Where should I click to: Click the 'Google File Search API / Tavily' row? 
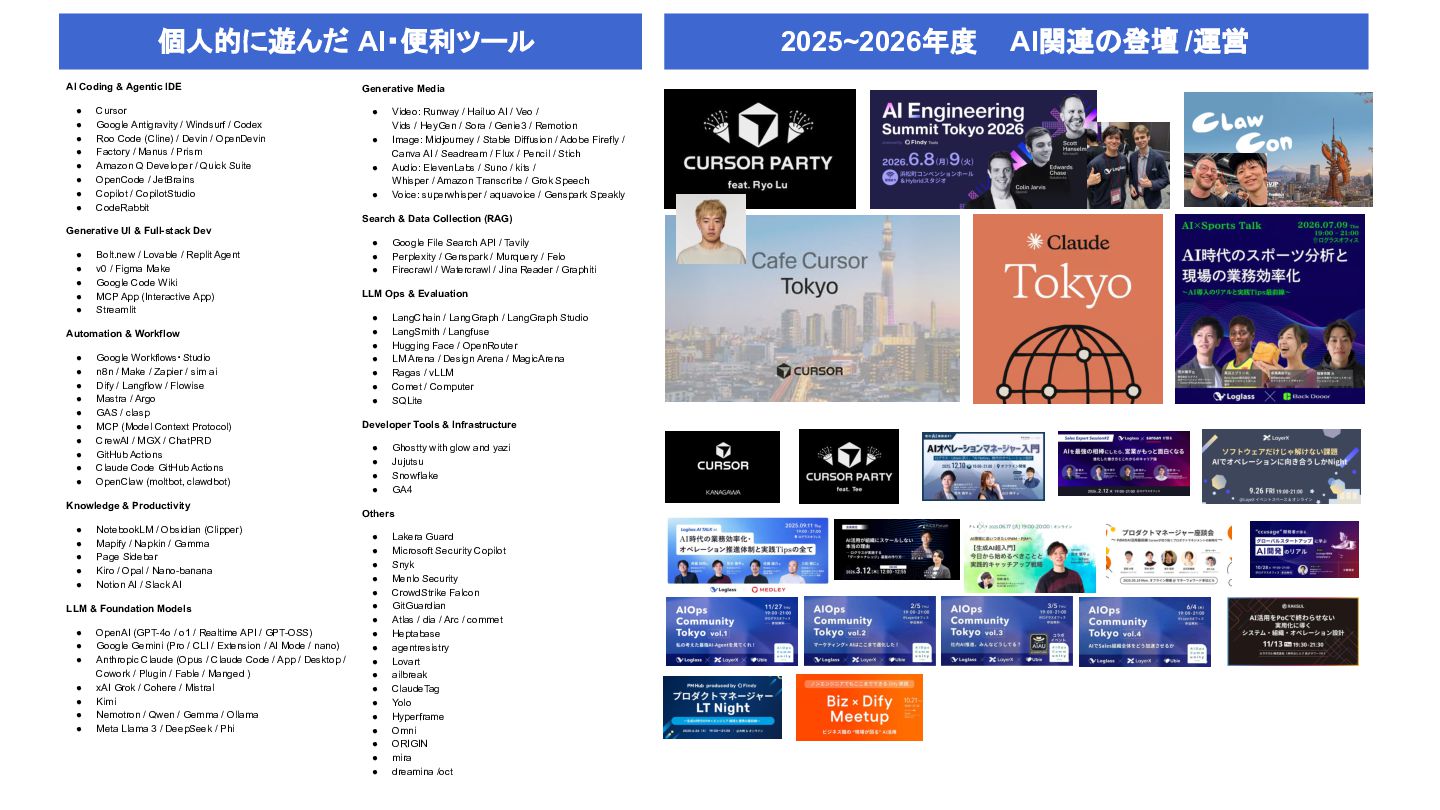coord(459,243)
